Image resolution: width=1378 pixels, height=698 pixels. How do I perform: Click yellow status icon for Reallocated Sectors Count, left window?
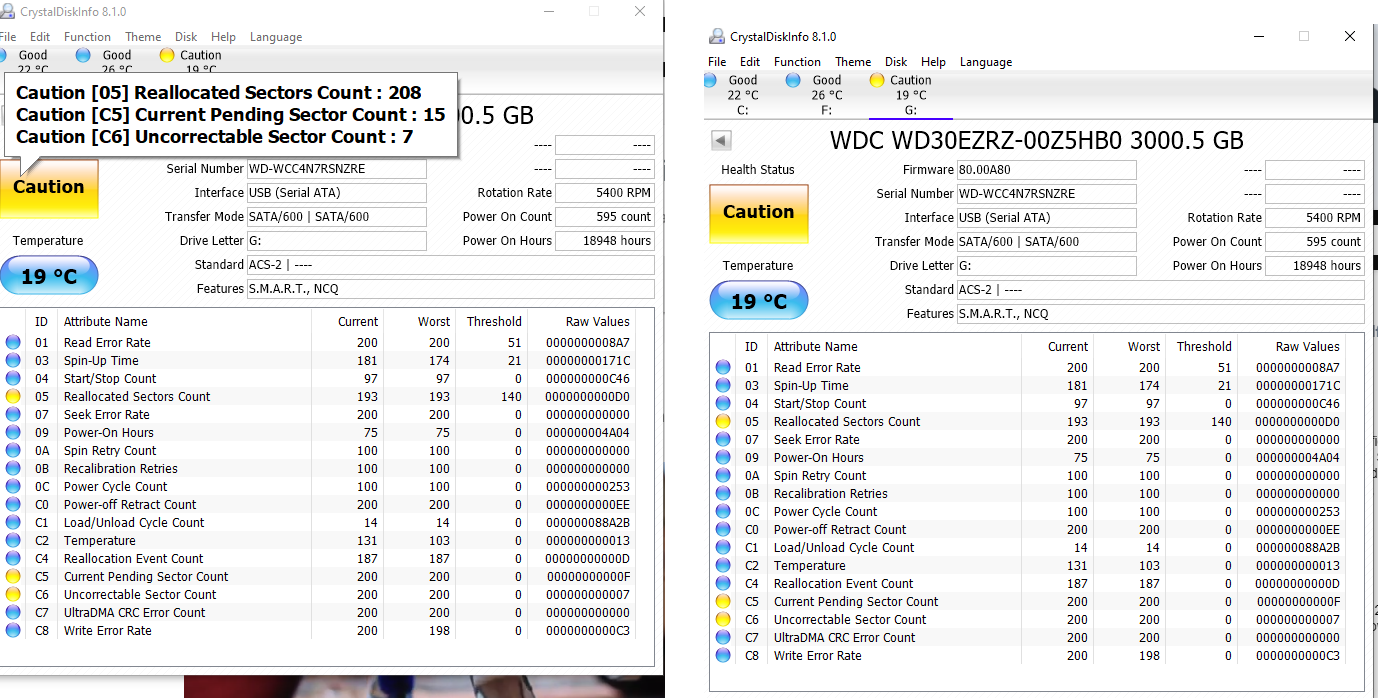point(13,397)
